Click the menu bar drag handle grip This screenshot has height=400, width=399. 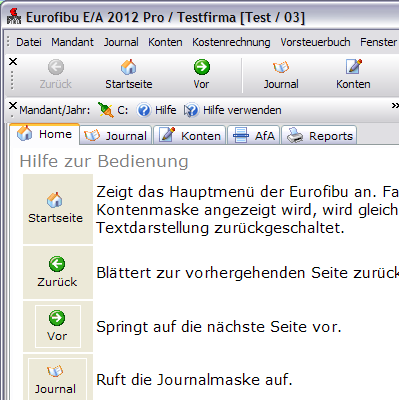tap(9, 42)
